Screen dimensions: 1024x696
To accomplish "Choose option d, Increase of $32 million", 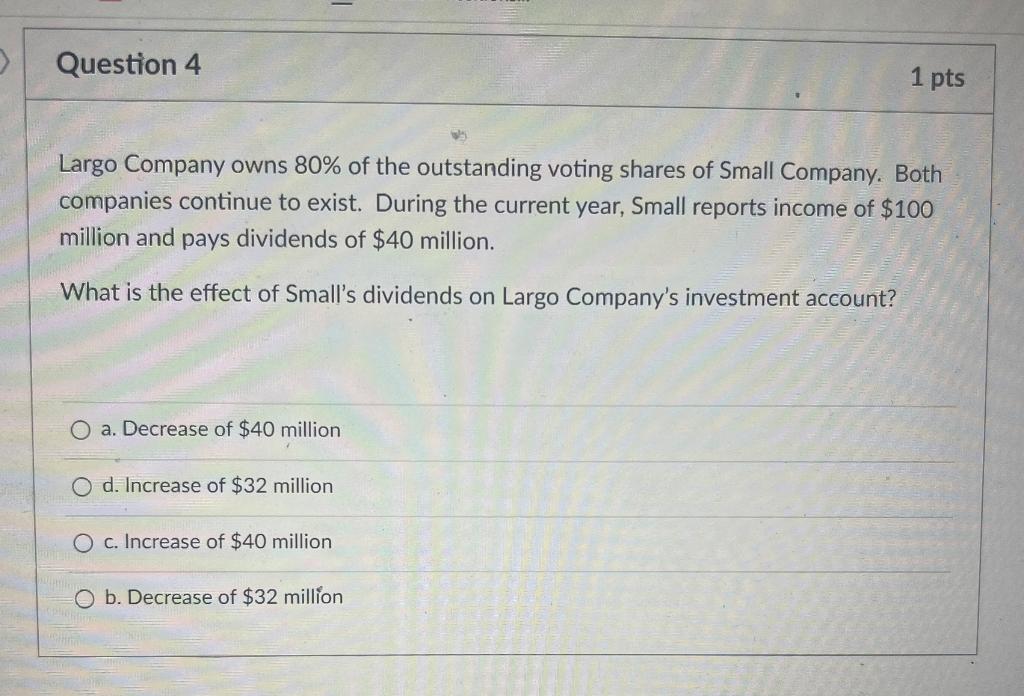I will tap(82, 487).
